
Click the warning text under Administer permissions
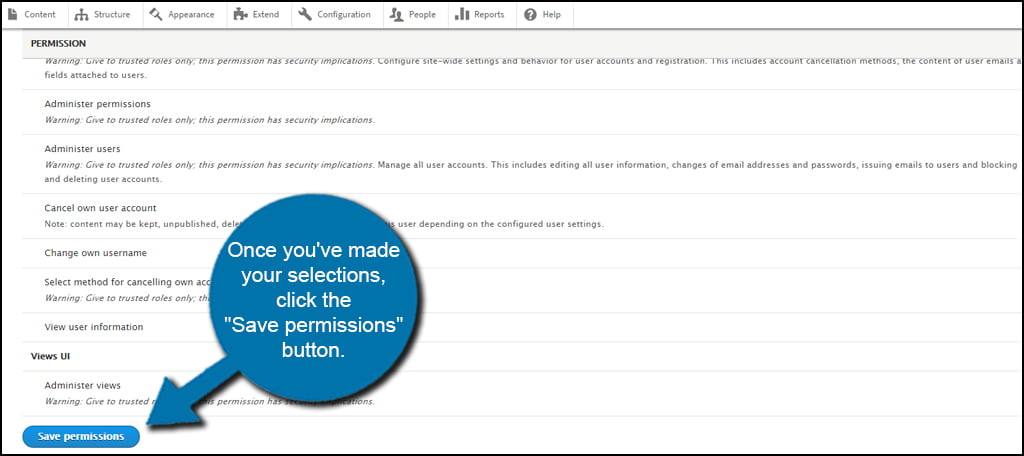point(210,120)
